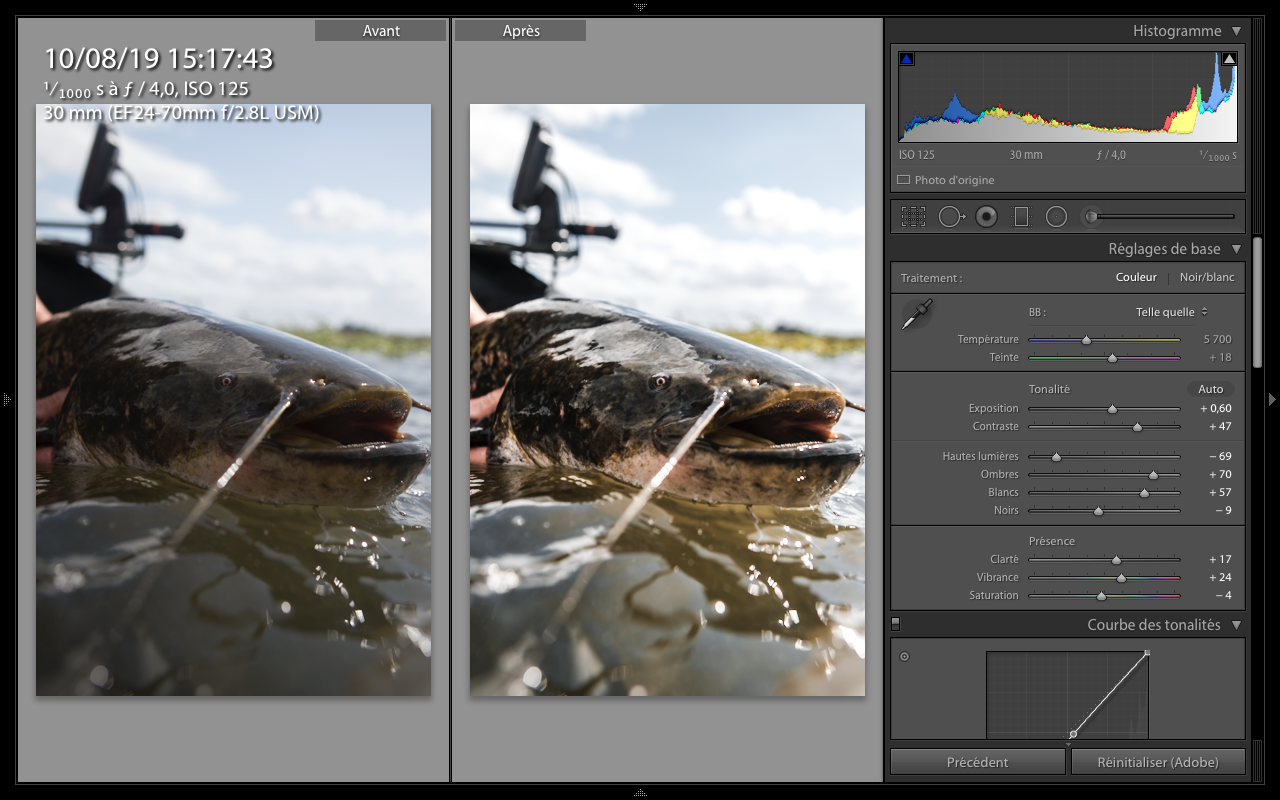
Task: Click the Exposition slider handle
Action: (x=1112, y=409)
